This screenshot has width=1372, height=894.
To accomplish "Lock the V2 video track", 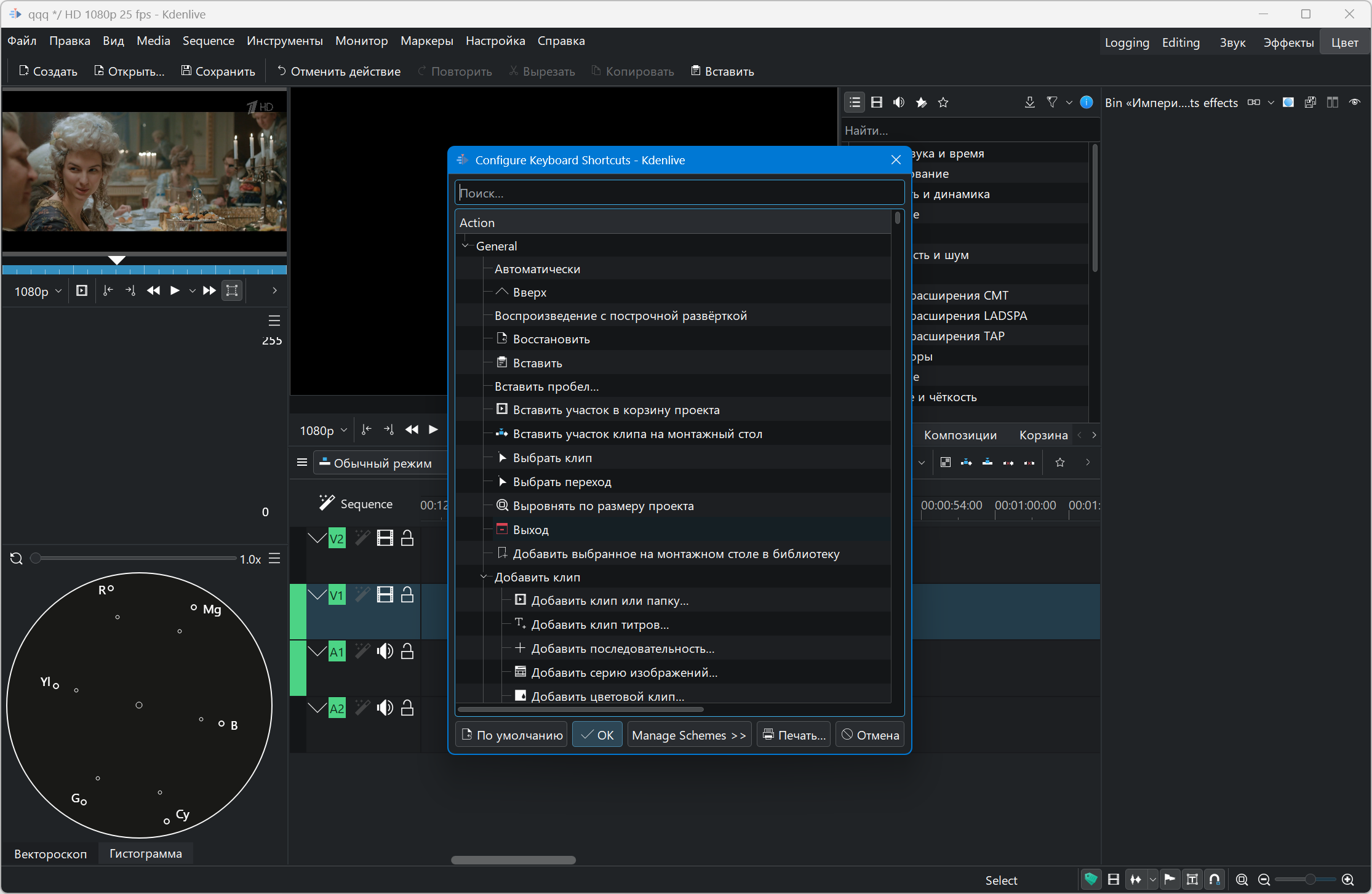I will (407, 538).
